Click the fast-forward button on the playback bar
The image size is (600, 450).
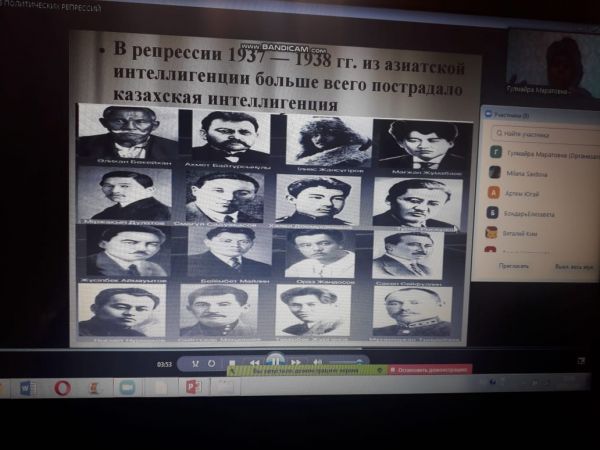(295, 362)
